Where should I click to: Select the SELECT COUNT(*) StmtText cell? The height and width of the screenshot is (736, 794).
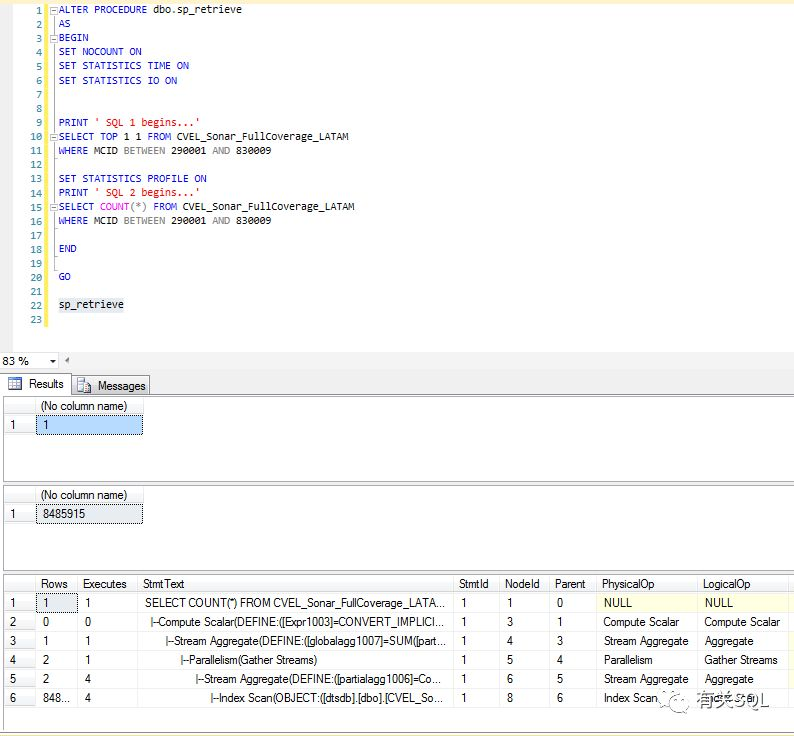point(295,603)
